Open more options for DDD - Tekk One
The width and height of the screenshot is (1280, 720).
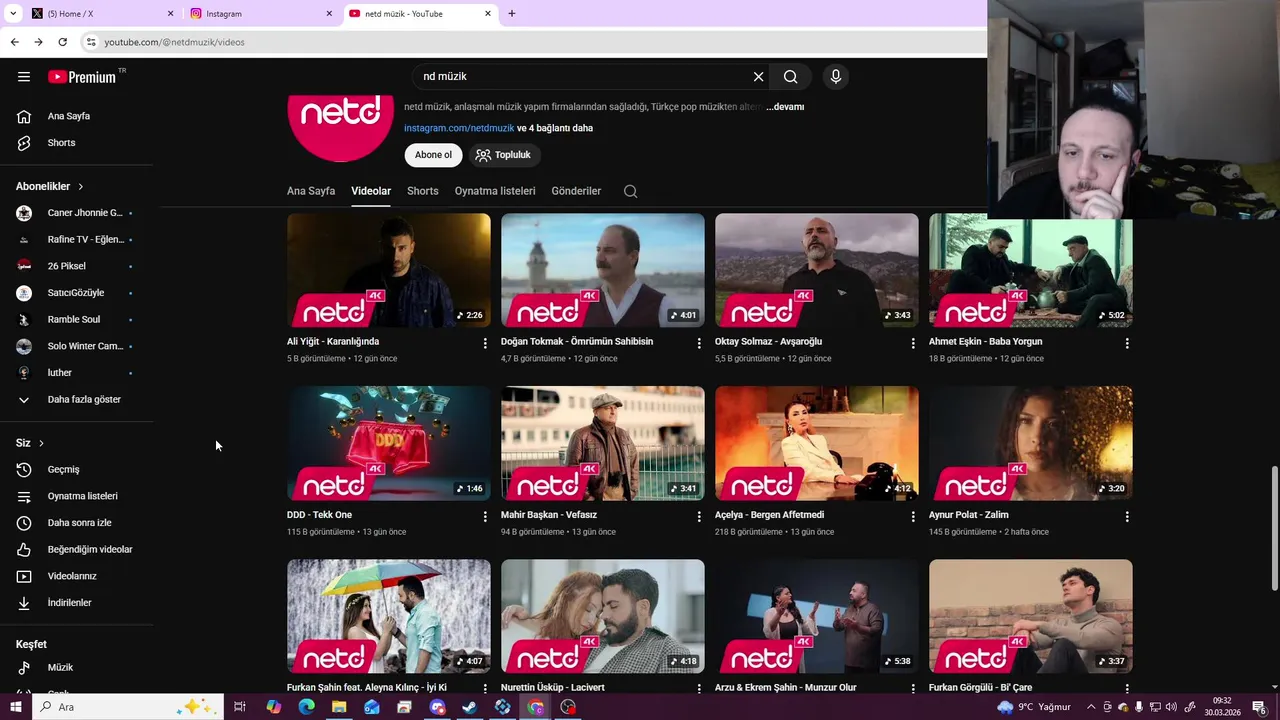pyautogui.click(x=485, y=517)
